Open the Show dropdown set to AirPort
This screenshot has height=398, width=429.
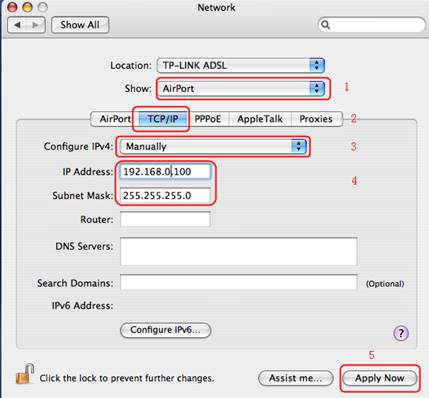(240, 88)
